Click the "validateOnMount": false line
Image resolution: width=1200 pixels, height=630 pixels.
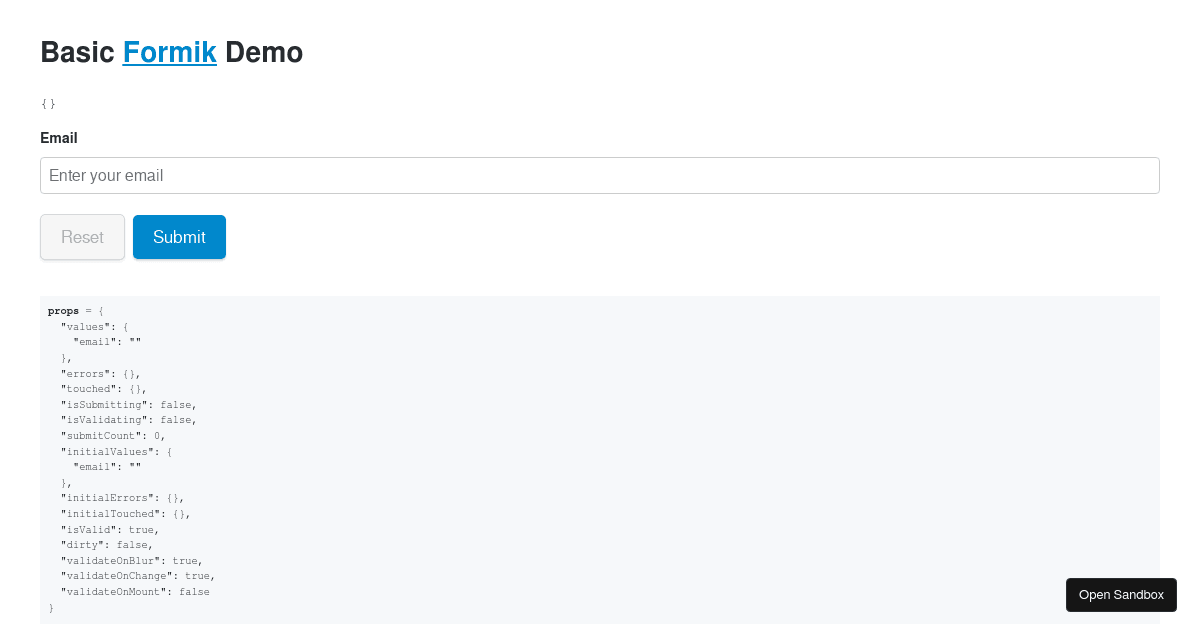click(135, 592)
